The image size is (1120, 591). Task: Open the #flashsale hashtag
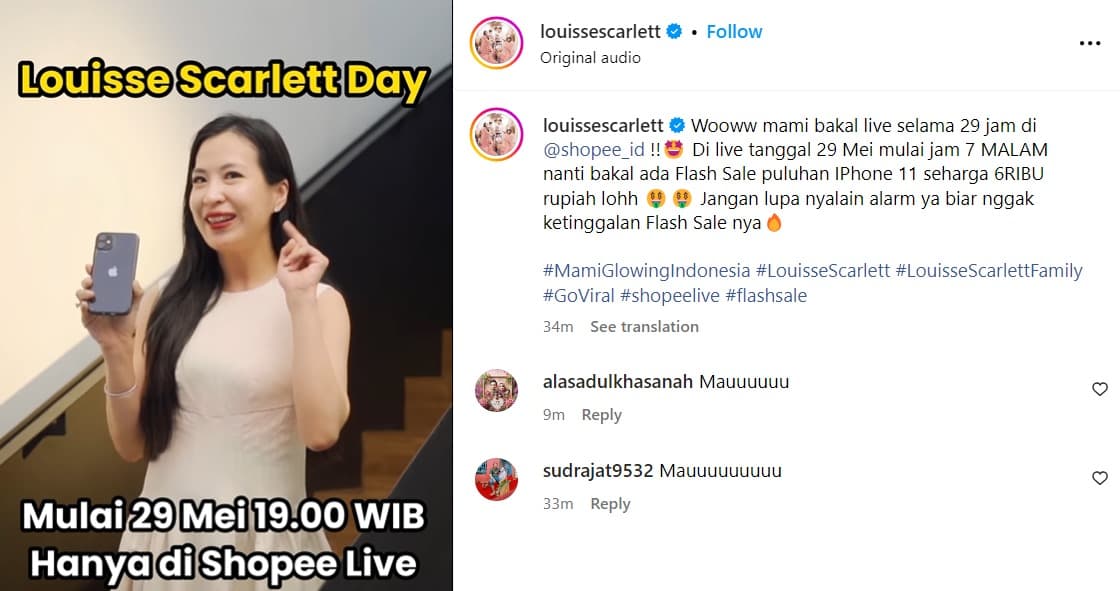pos(766,296)
